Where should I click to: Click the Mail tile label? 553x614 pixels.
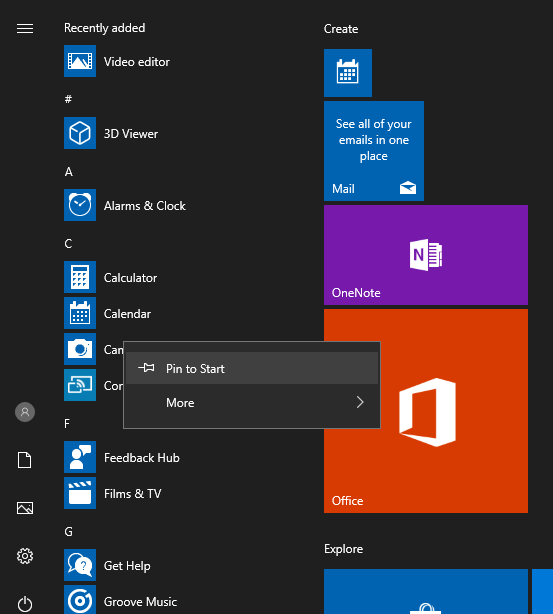click(x=343, y=189)
